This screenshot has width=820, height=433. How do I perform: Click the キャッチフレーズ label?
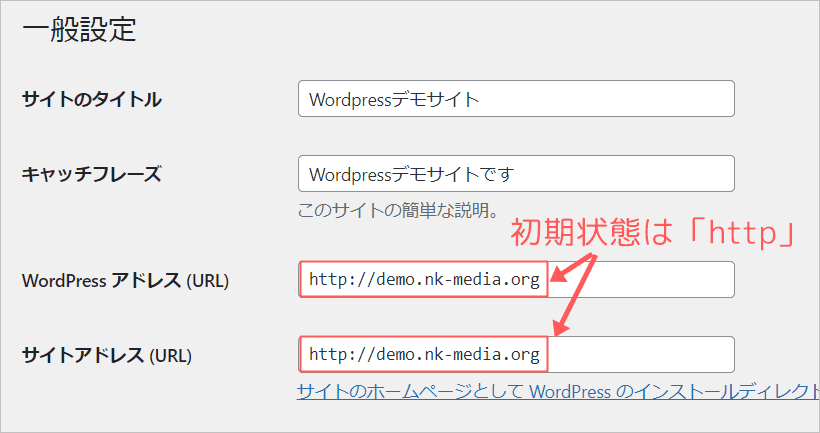click(90, 174)
